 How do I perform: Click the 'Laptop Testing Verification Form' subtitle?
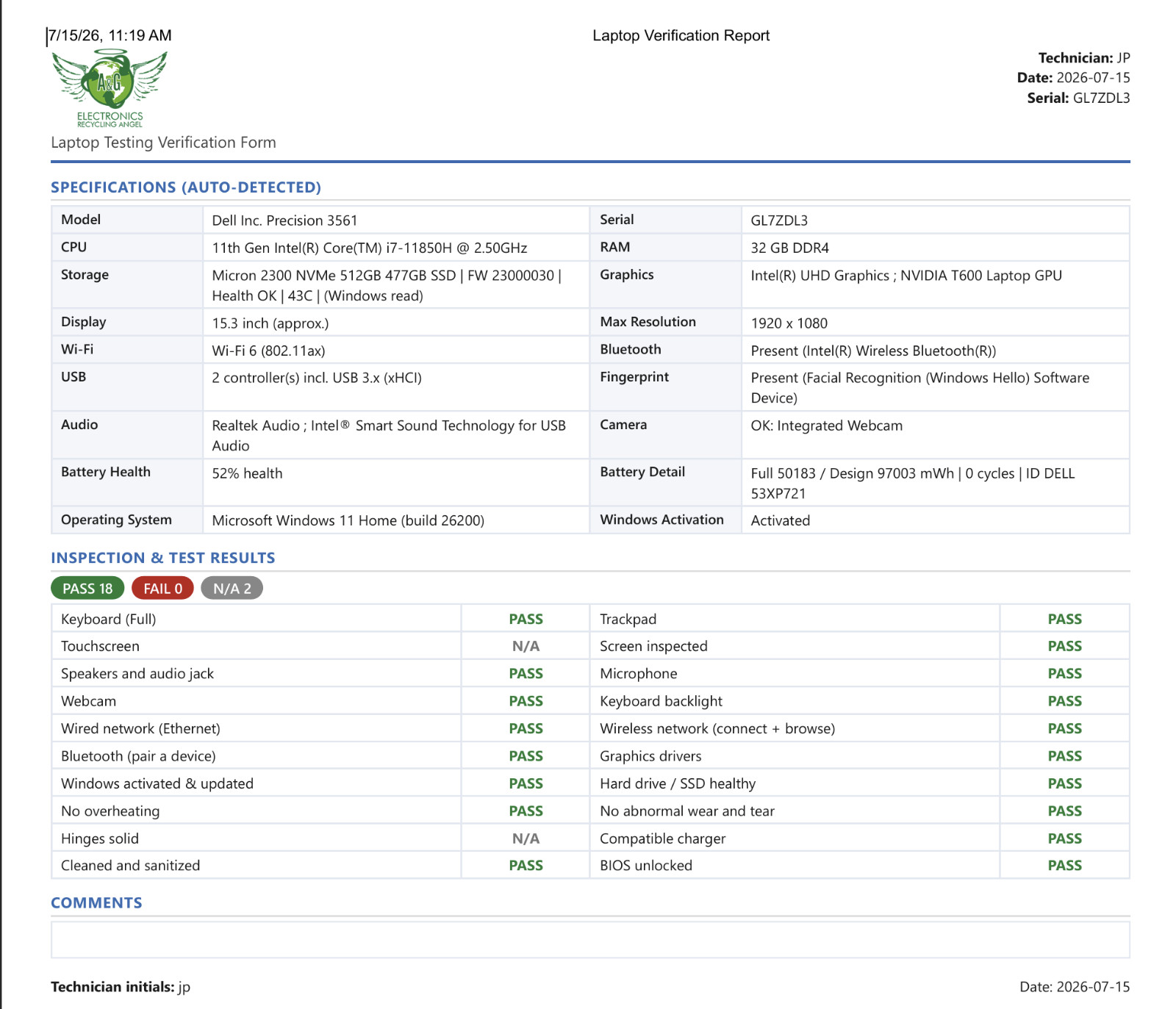pos(163,143)
